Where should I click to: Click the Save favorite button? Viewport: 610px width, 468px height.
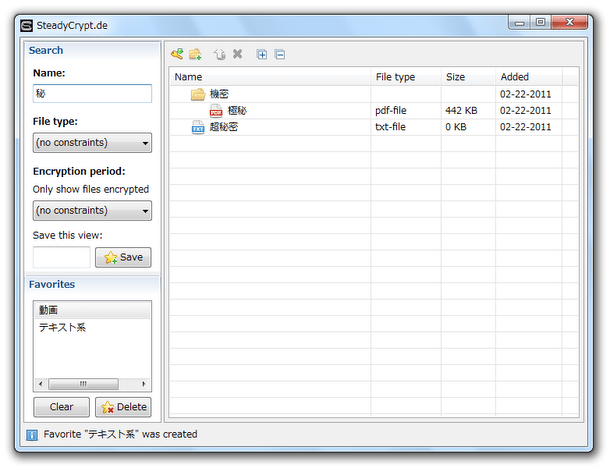(123, 257)
